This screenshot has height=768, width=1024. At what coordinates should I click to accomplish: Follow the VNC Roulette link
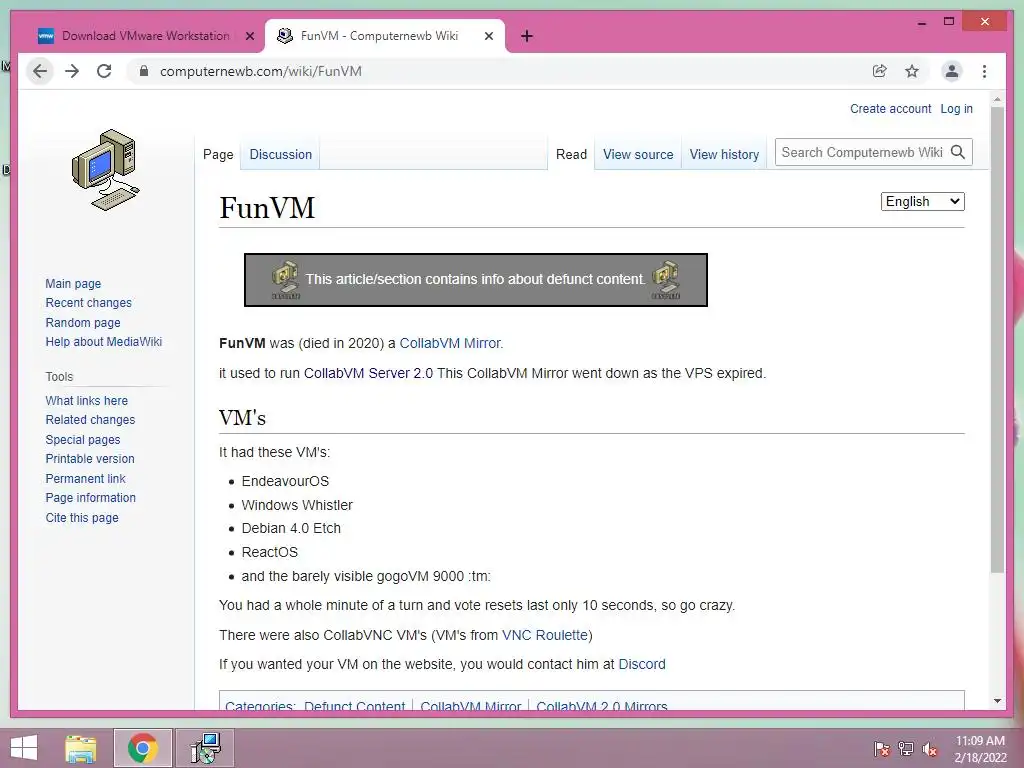[545, 635]
